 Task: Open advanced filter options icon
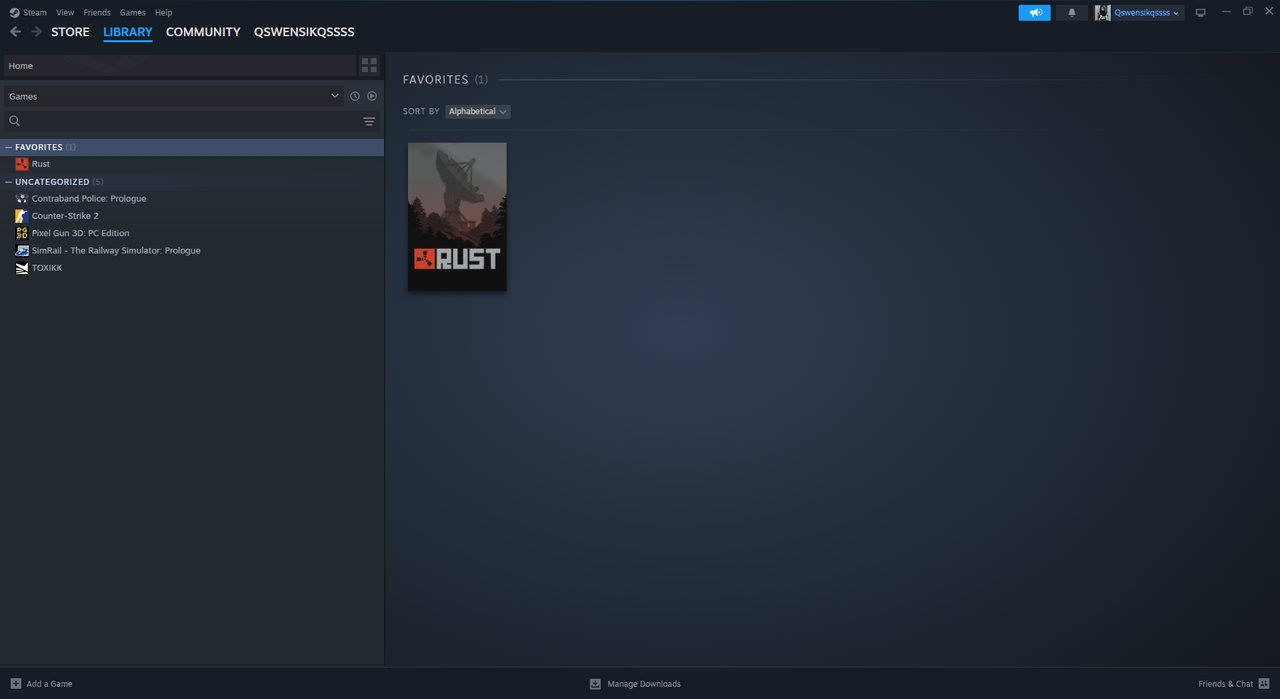[x=369, y=121]
